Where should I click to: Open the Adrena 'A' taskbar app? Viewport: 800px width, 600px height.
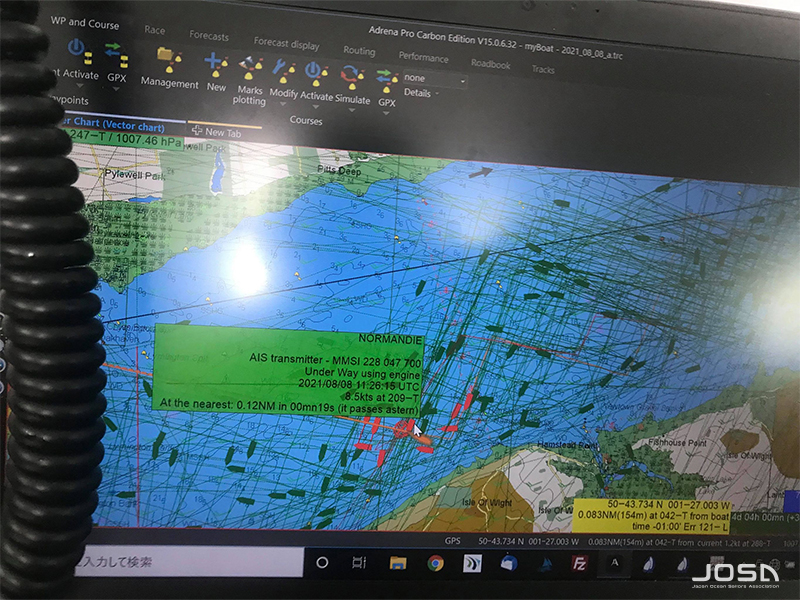point(615,563)
